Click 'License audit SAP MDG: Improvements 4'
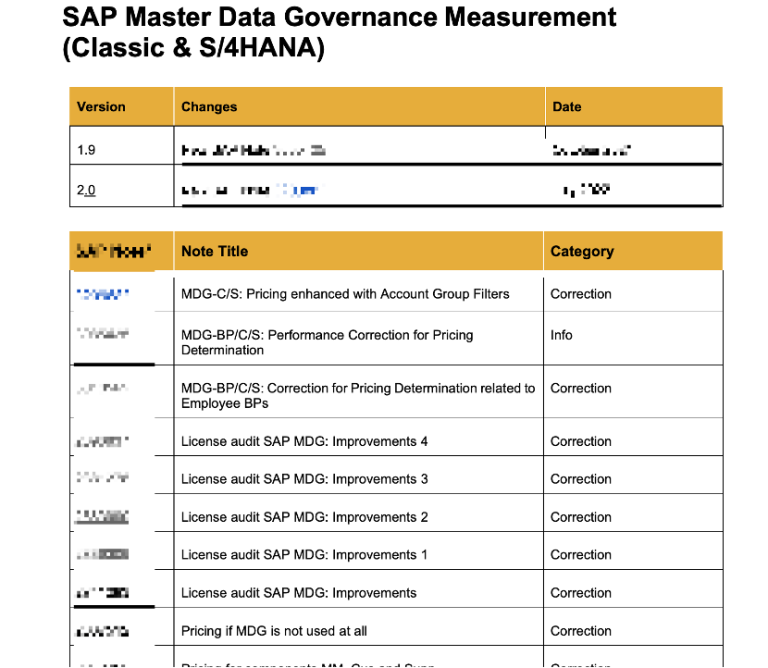Screen dimensions: 768x668 [304, 441]
